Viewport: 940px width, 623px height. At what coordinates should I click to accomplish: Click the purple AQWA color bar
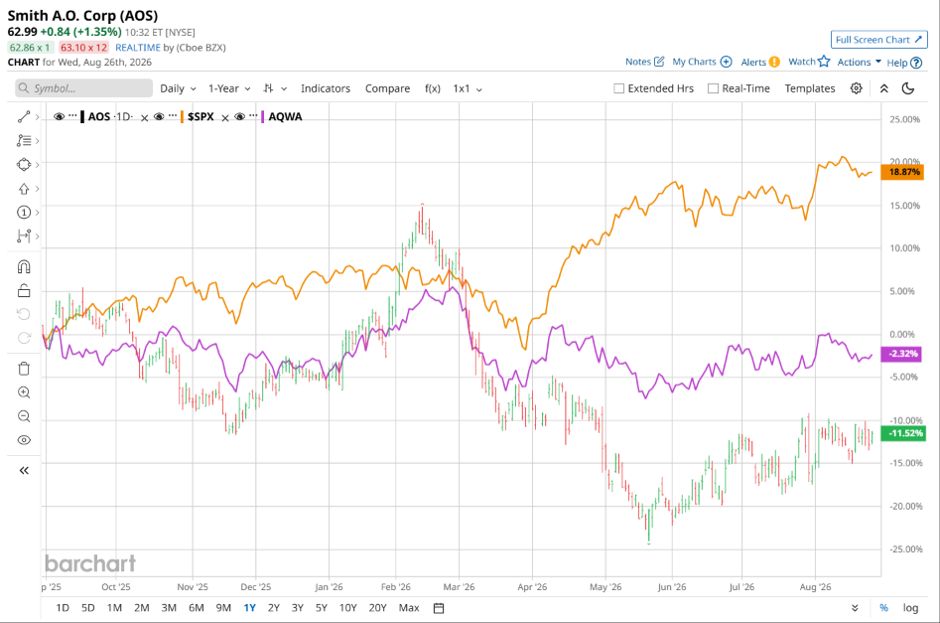click(x=263, y=116)
